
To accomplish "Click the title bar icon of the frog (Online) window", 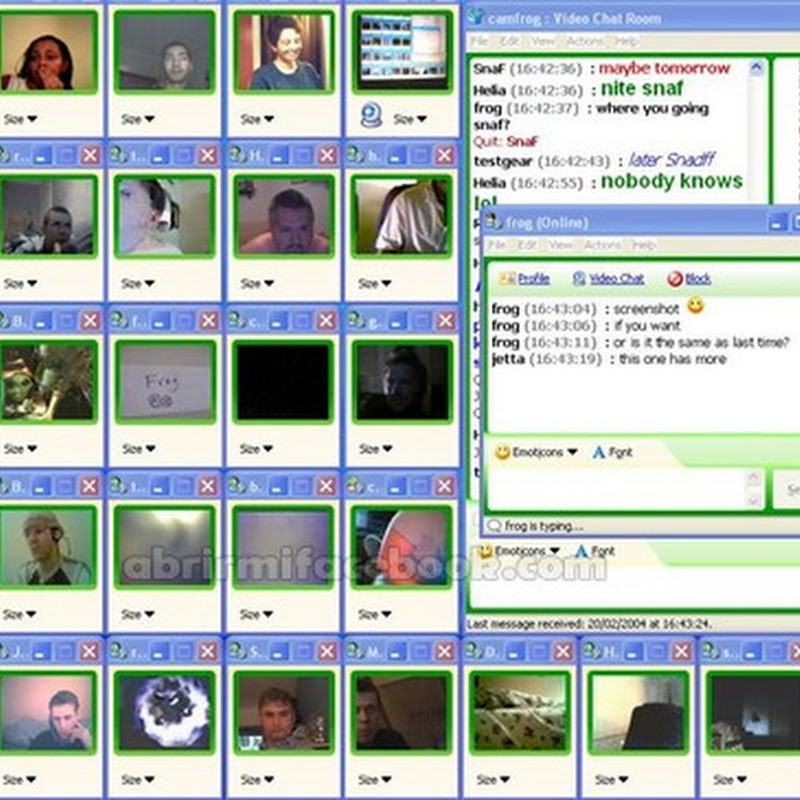I will point(493,221).
